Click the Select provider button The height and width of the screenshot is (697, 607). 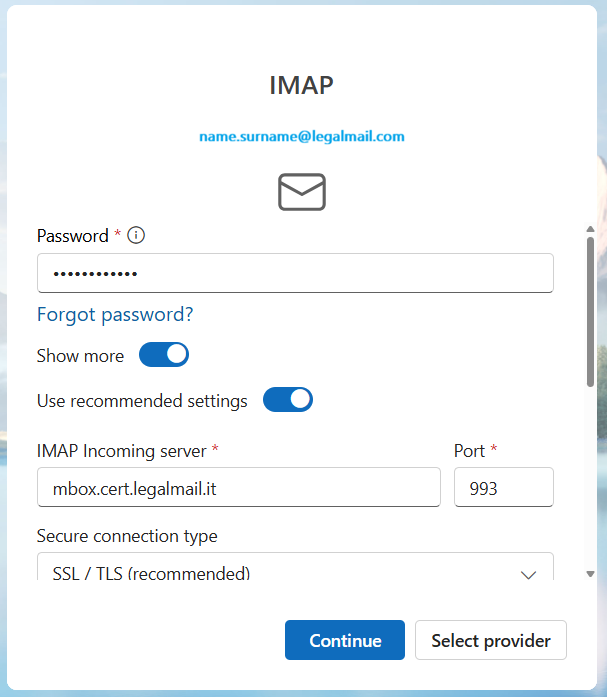(491, 641)
